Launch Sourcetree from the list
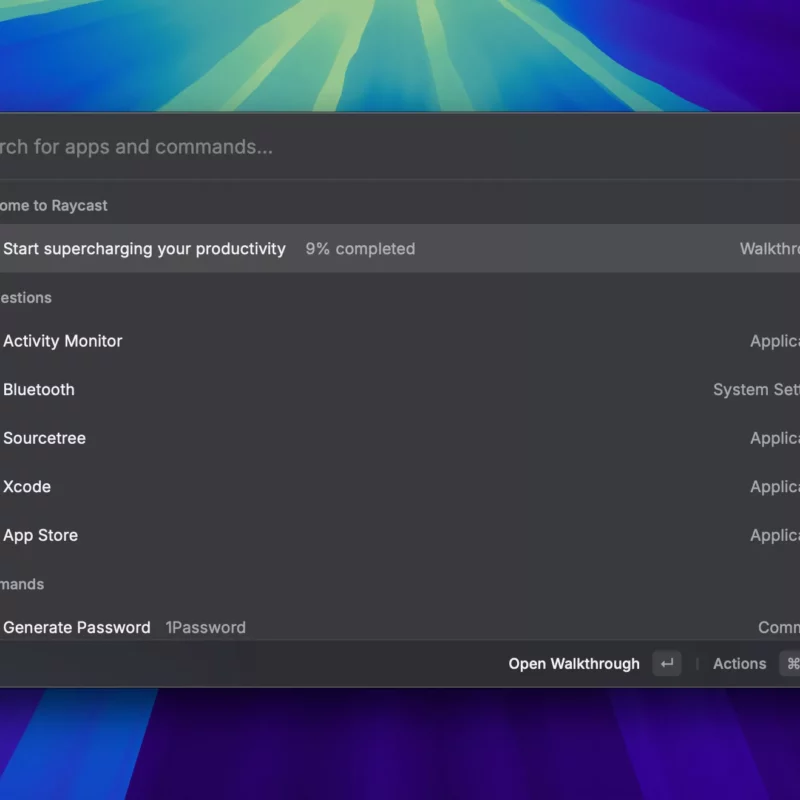The width and height of the screenshot is (800, 800). 45,438
